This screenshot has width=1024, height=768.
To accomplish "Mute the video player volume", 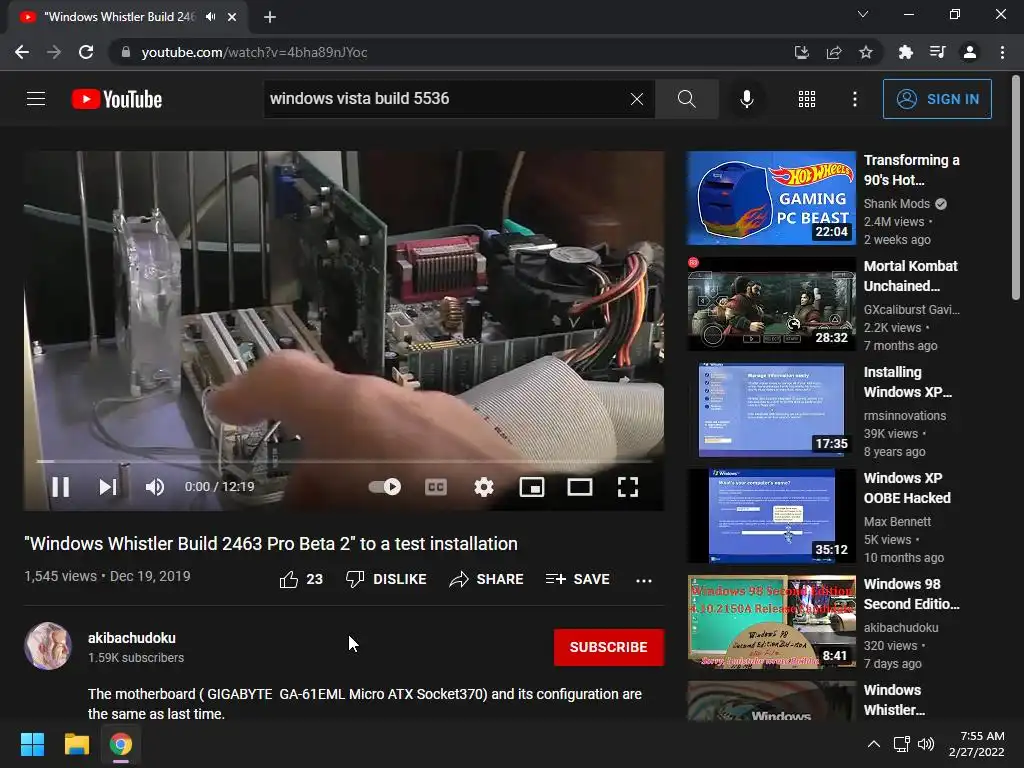I will 155,487.
